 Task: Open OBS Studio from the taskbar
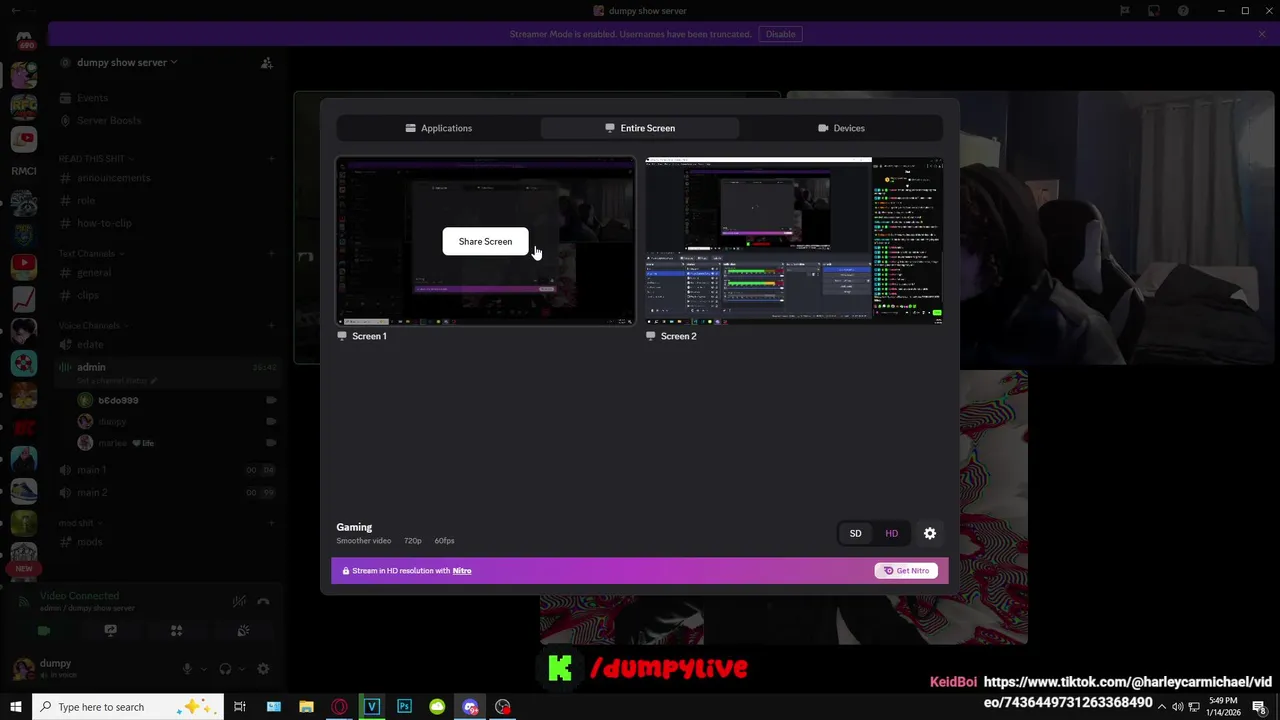pyautogui.click(x=503, y=707)
